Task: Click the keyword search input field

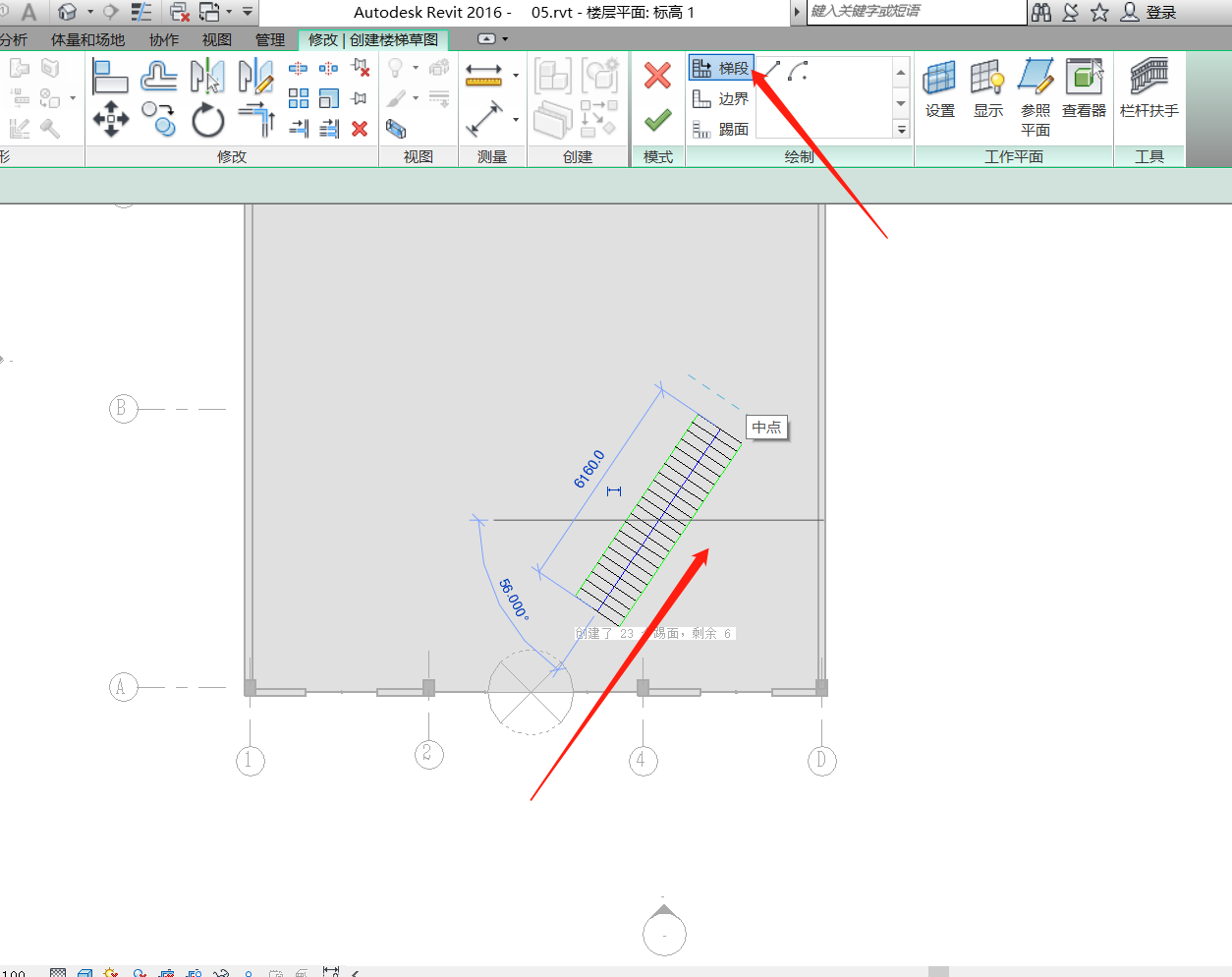Action: click(x=914, y=12)
